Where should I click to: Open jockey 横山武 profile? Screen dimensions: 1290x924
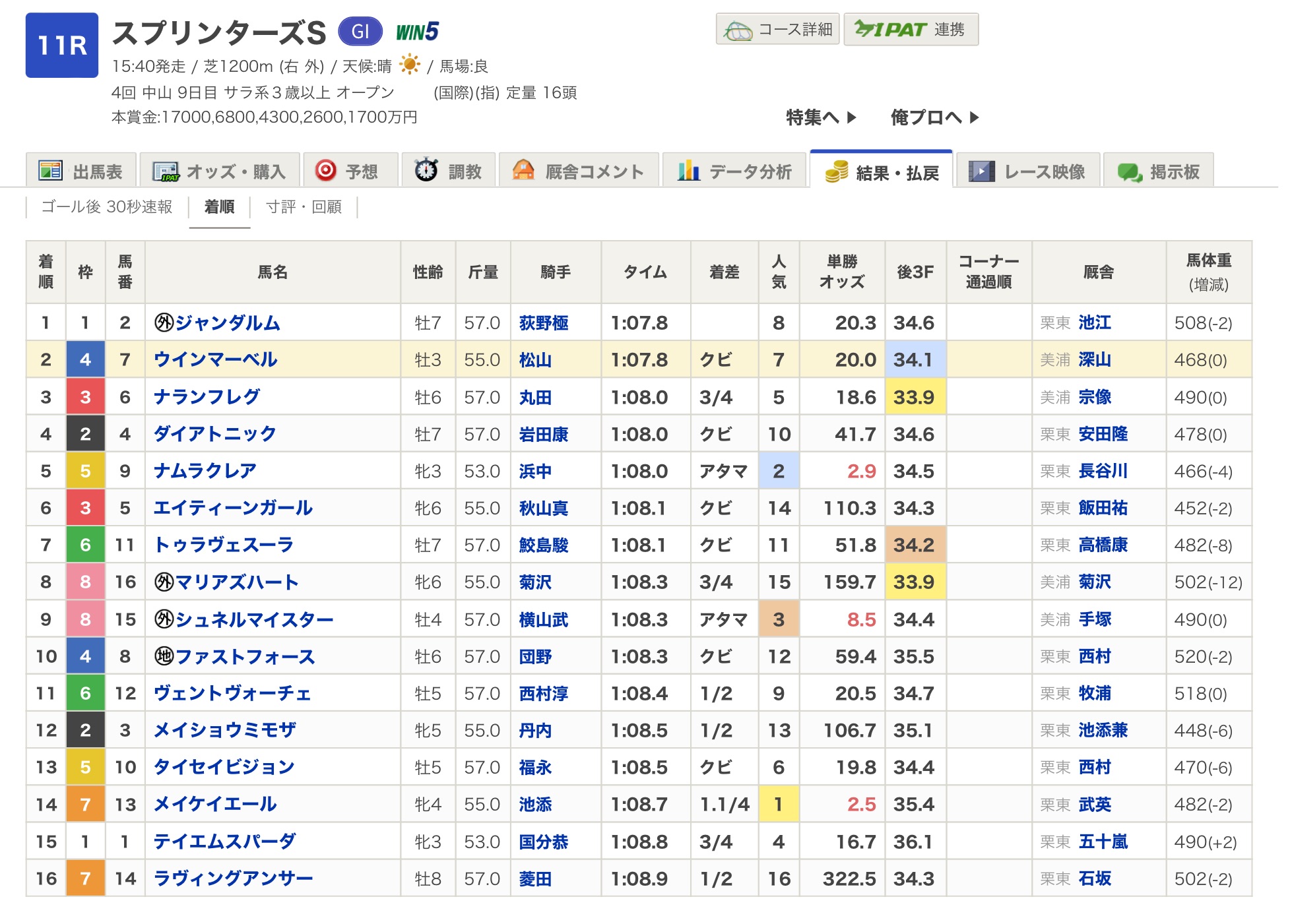coord(544,619)
